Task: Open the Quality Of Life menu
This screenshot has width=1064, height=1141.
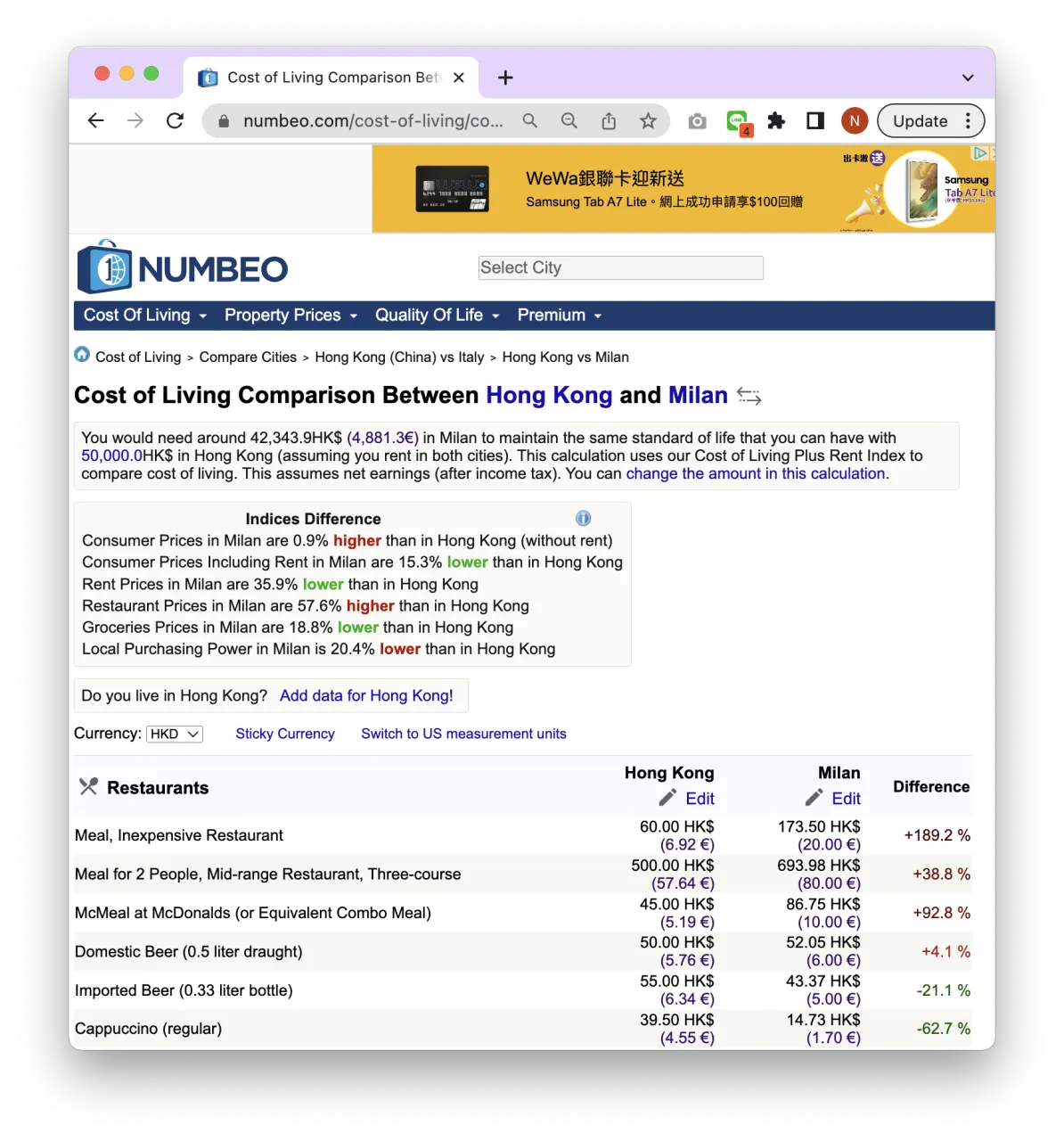Action: click(x=438, y=316)
